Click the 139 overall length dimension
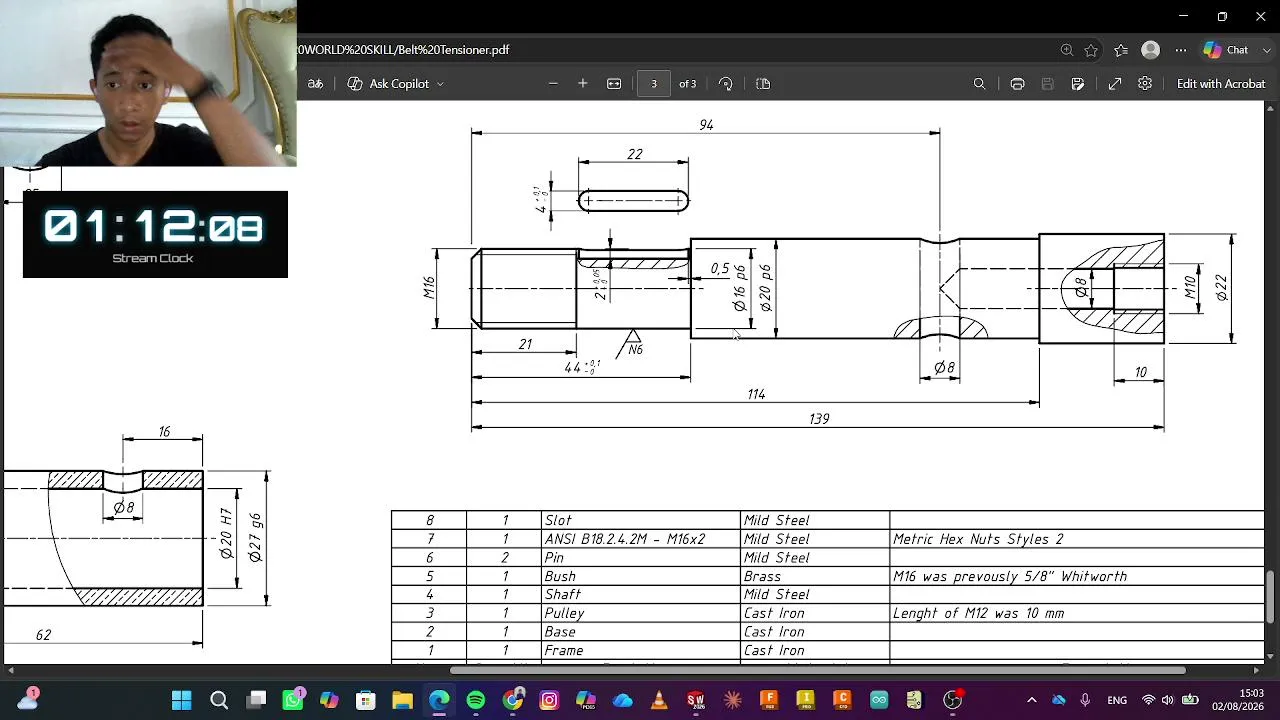This screenshot has width=1280, height=720. coord(819,419)
